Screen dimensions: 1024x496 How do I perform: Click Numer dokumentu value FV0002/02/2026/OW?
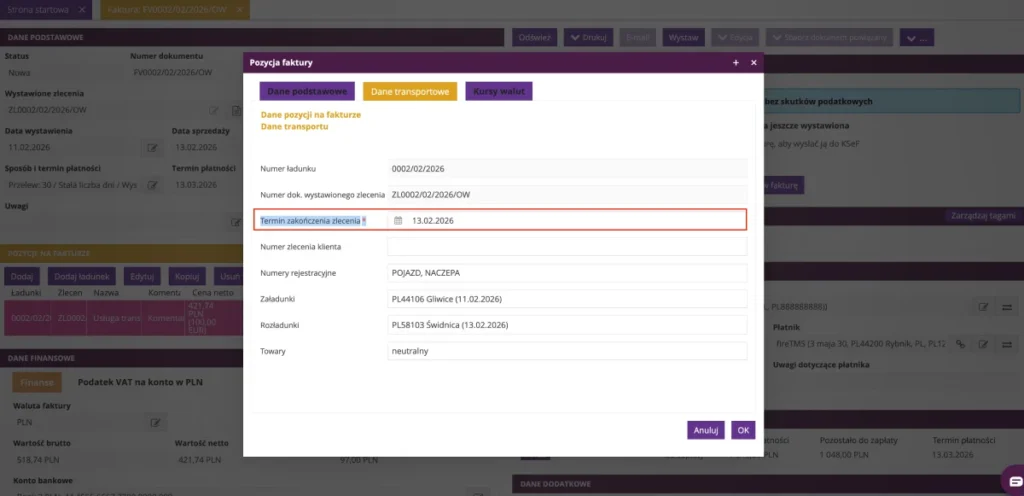(173, 72)
